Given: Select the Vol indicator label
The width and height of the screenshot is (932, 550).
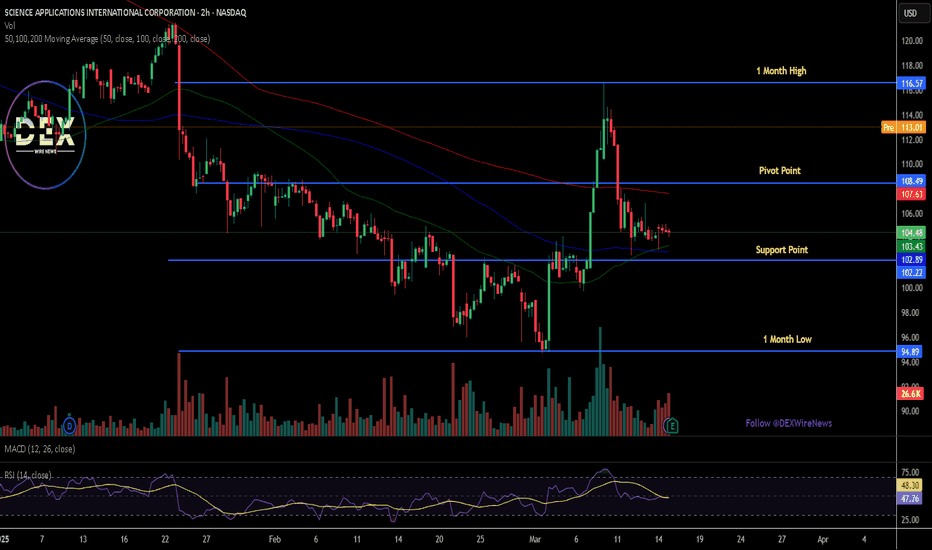Looking at the screenshot, I should pyautogui.click(x=10, y=26).
